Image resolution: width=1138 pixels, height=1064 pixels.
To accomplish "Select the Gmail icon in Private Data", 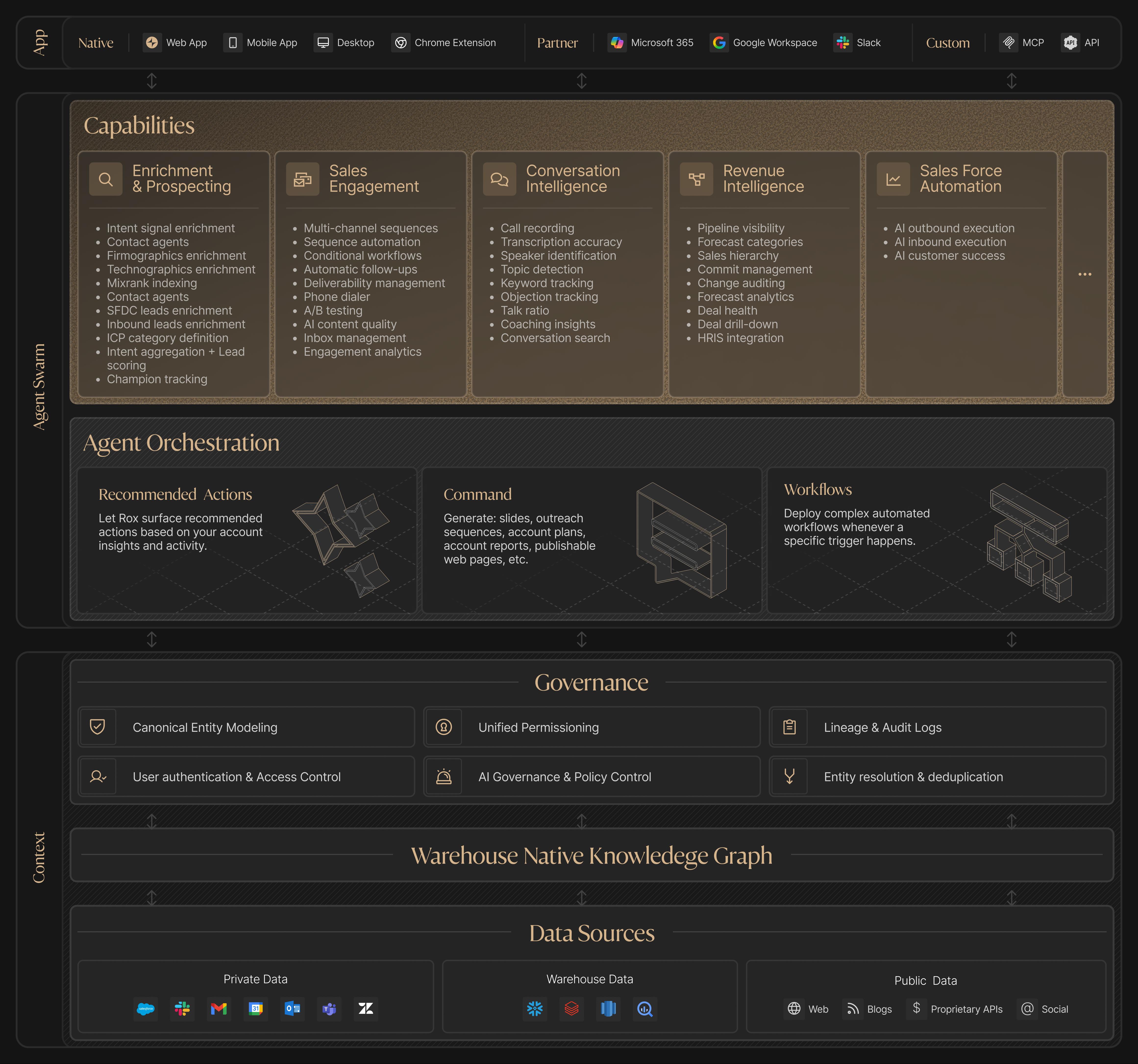I will [219, 1009].
